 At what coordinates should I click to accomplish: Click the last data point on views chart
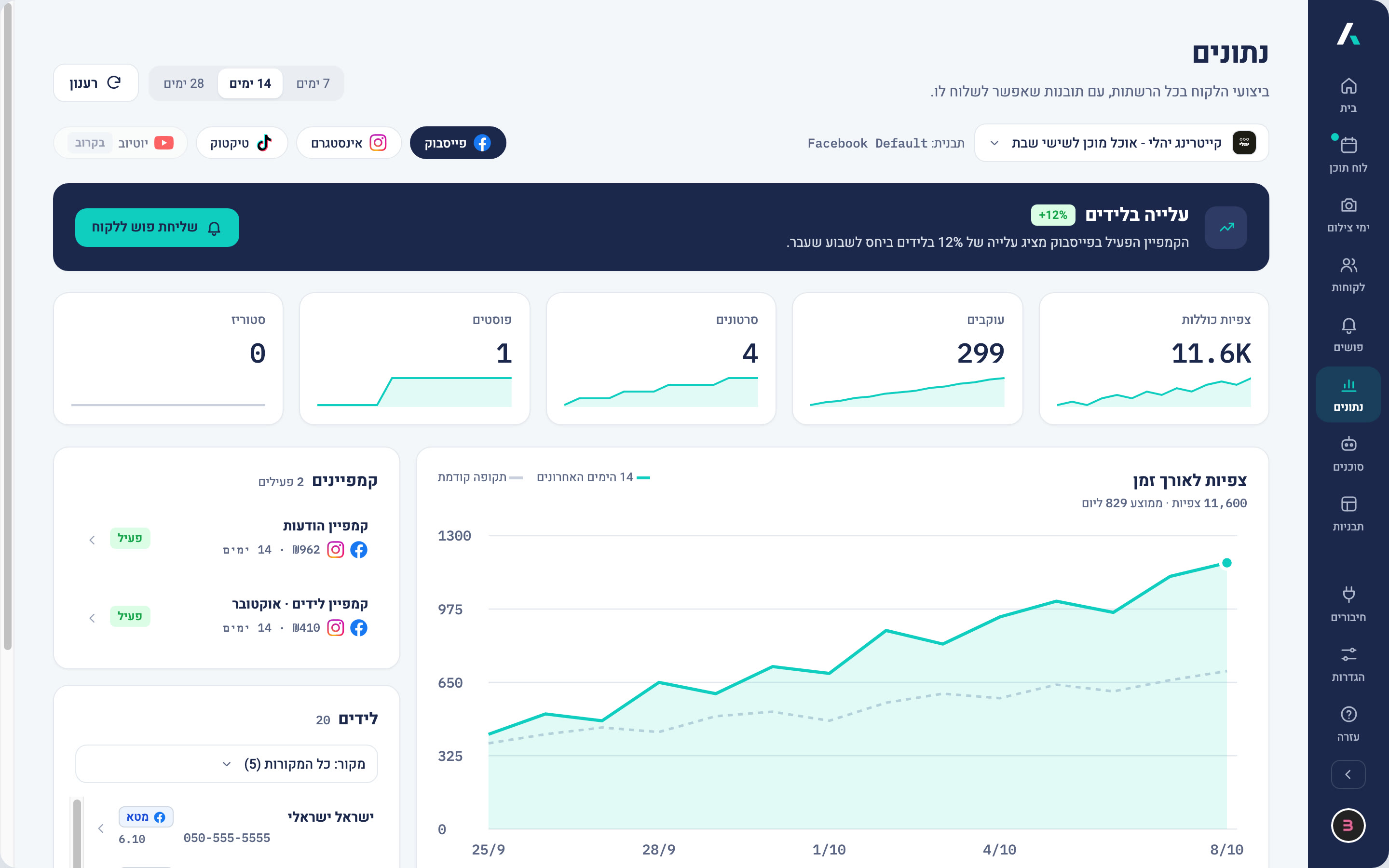coord(1226,563)
